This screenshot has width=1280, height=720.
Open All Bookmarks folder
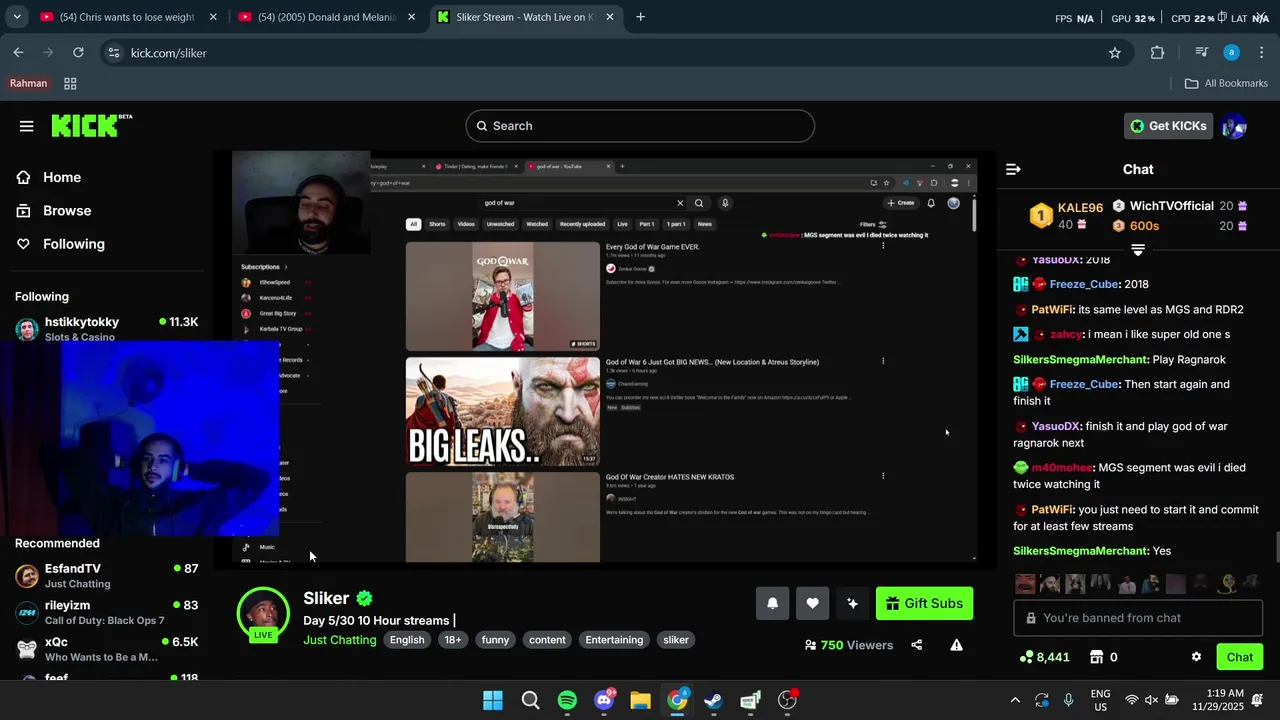(x=1226, y=83)
